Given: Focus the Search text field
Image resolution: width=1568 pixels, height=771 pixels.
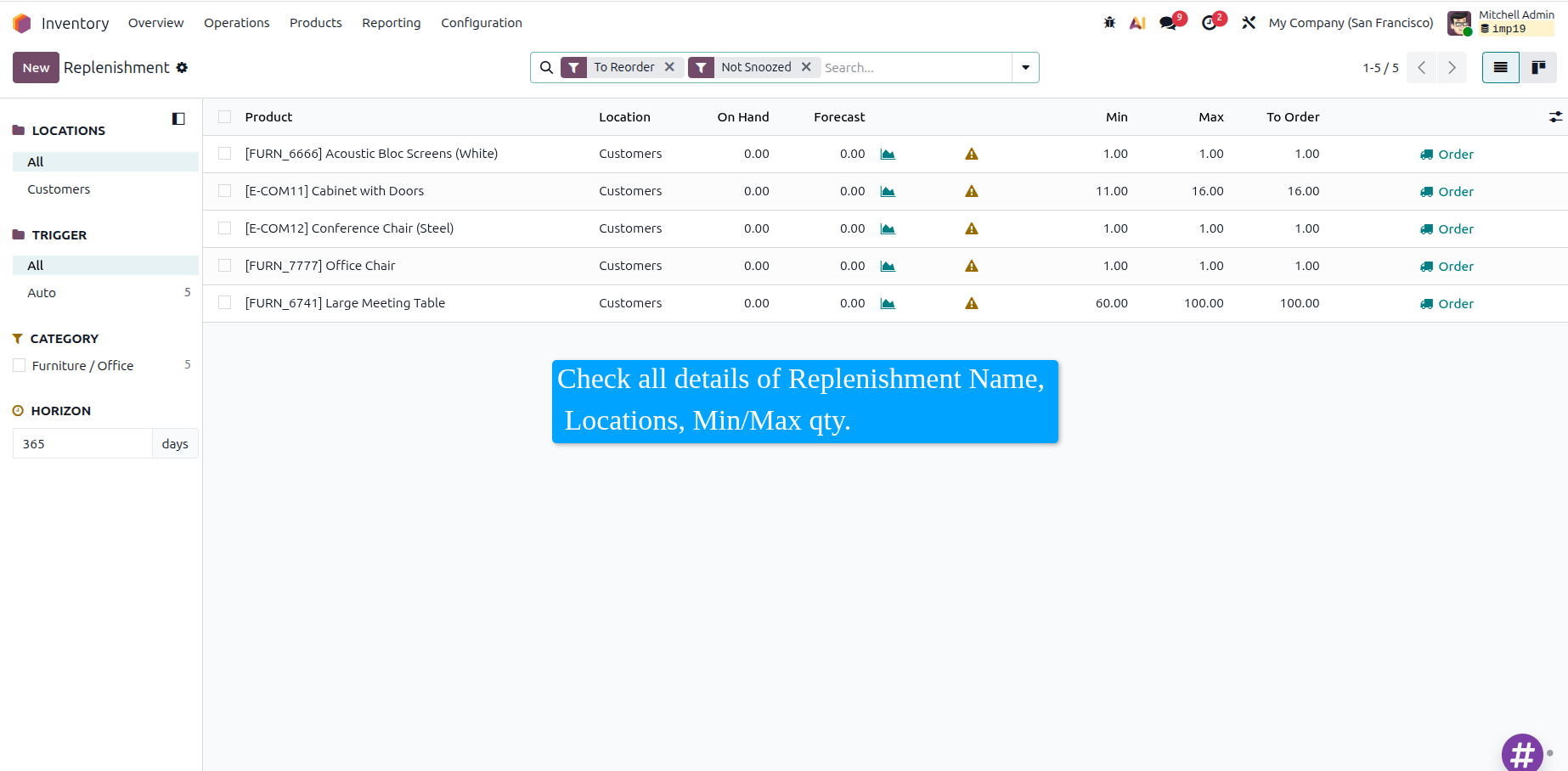Looking at the screenshot, I should (916, 67).
